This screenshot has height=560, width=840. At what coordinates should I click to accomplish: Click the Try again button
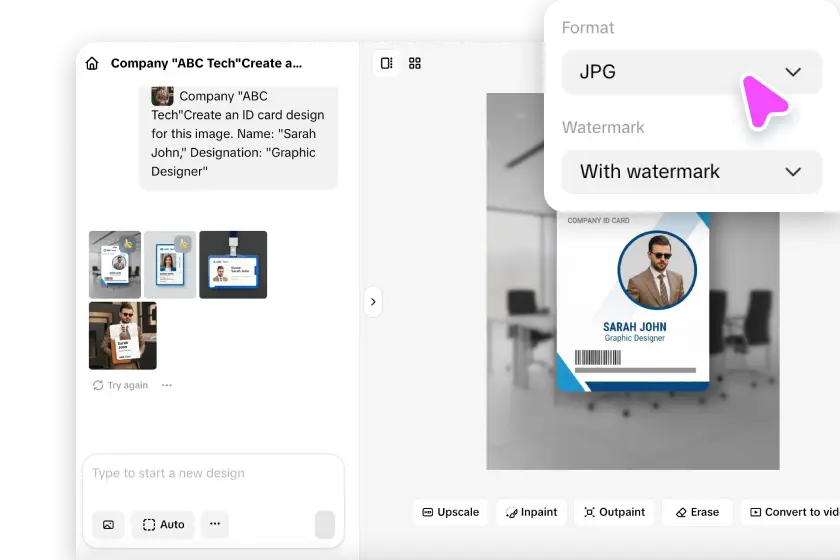120,385
